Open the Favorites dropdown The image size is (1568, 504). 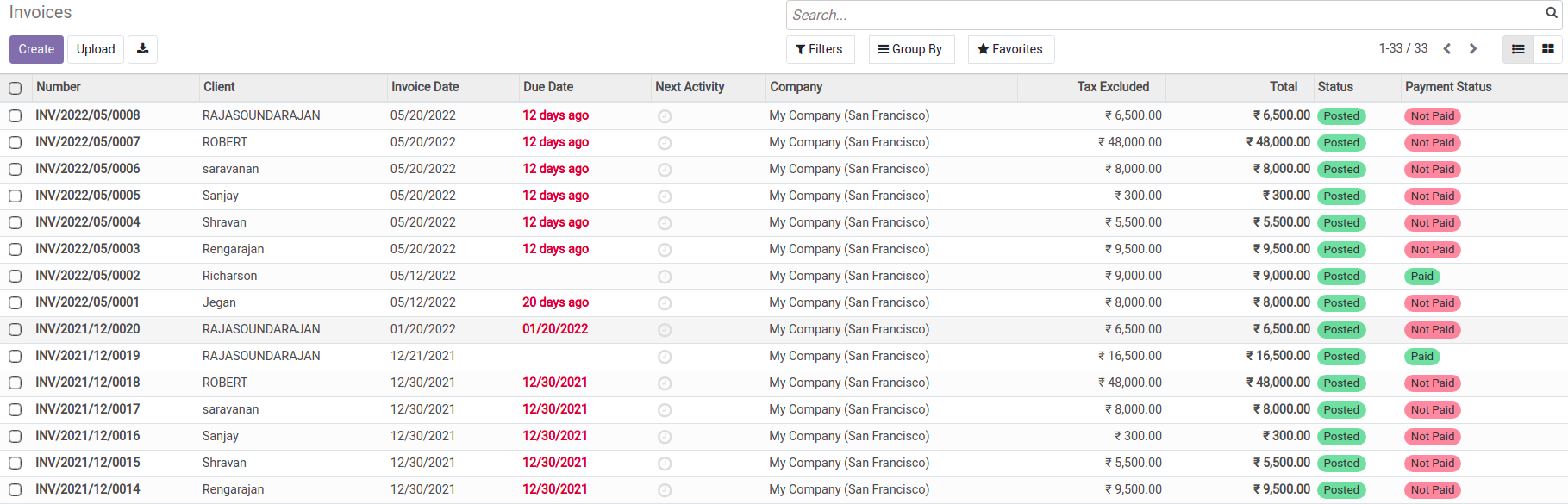click(x=1010, y=49)
